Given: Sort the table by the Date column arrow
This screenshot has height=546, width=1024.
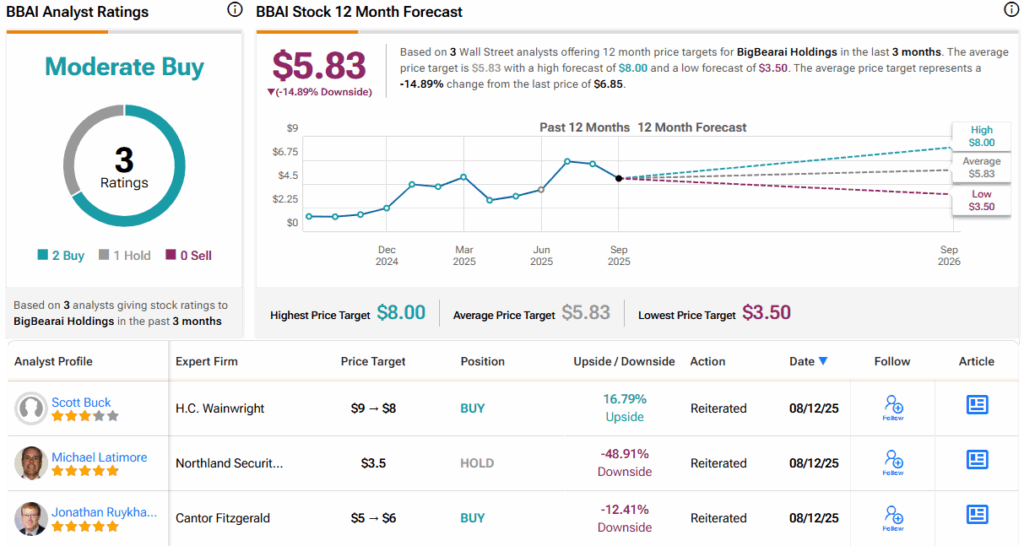Looking at the screenshot, I should (823, 362).
